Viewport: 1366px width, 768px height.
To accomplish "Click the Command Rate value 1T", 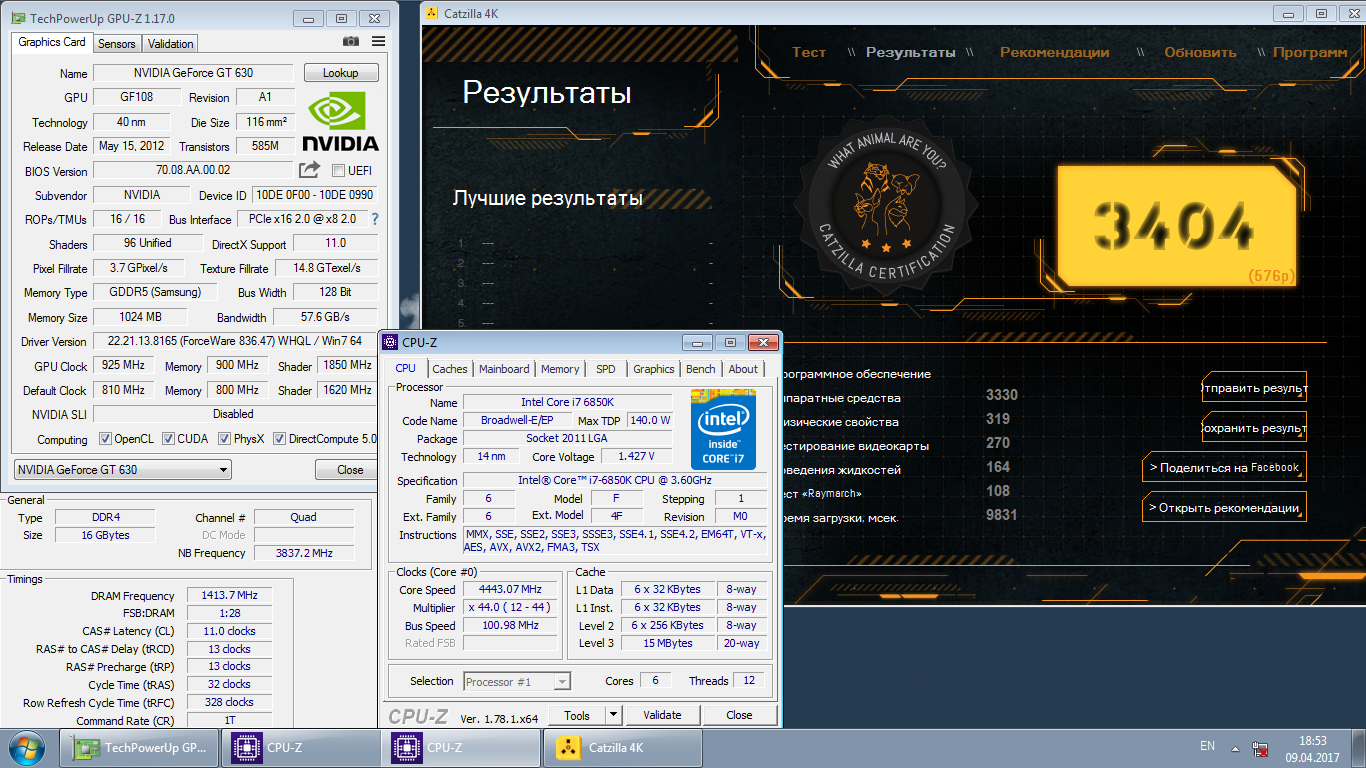I will 229,720.
